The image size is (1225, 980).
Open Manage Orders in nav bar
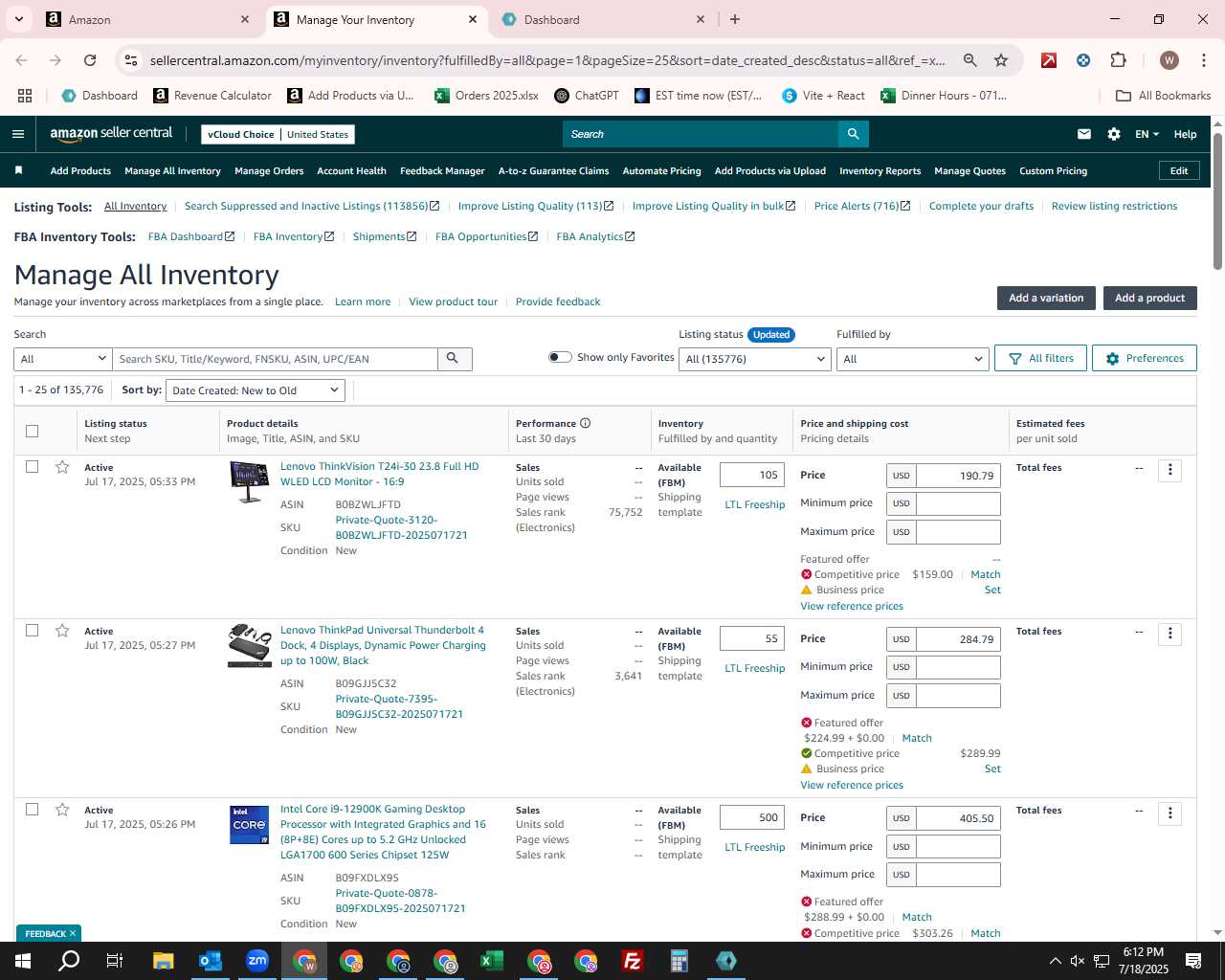[269, 171]
